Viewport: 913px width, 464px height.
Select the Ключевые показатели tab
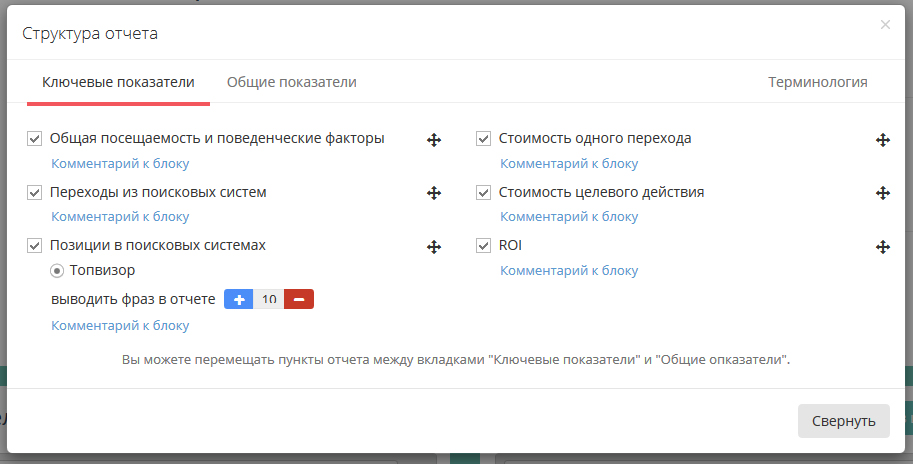118,82
